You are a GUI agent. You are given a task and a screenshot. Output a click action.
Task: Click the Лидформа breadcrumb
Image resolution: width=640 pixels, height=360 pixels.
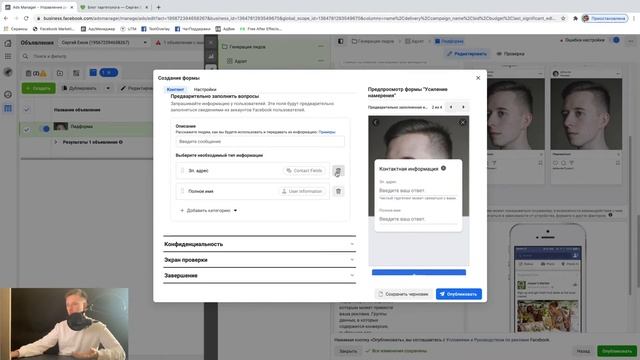(449, 41)
